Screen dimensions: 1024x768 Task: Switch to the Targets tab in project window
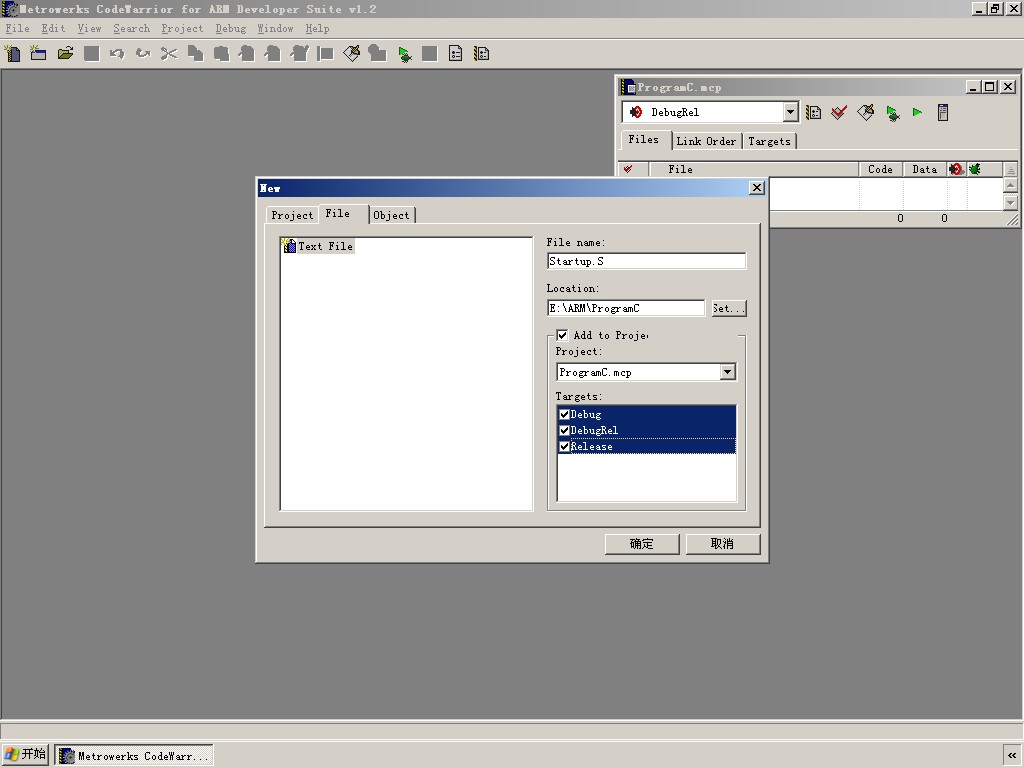point(769,141)
